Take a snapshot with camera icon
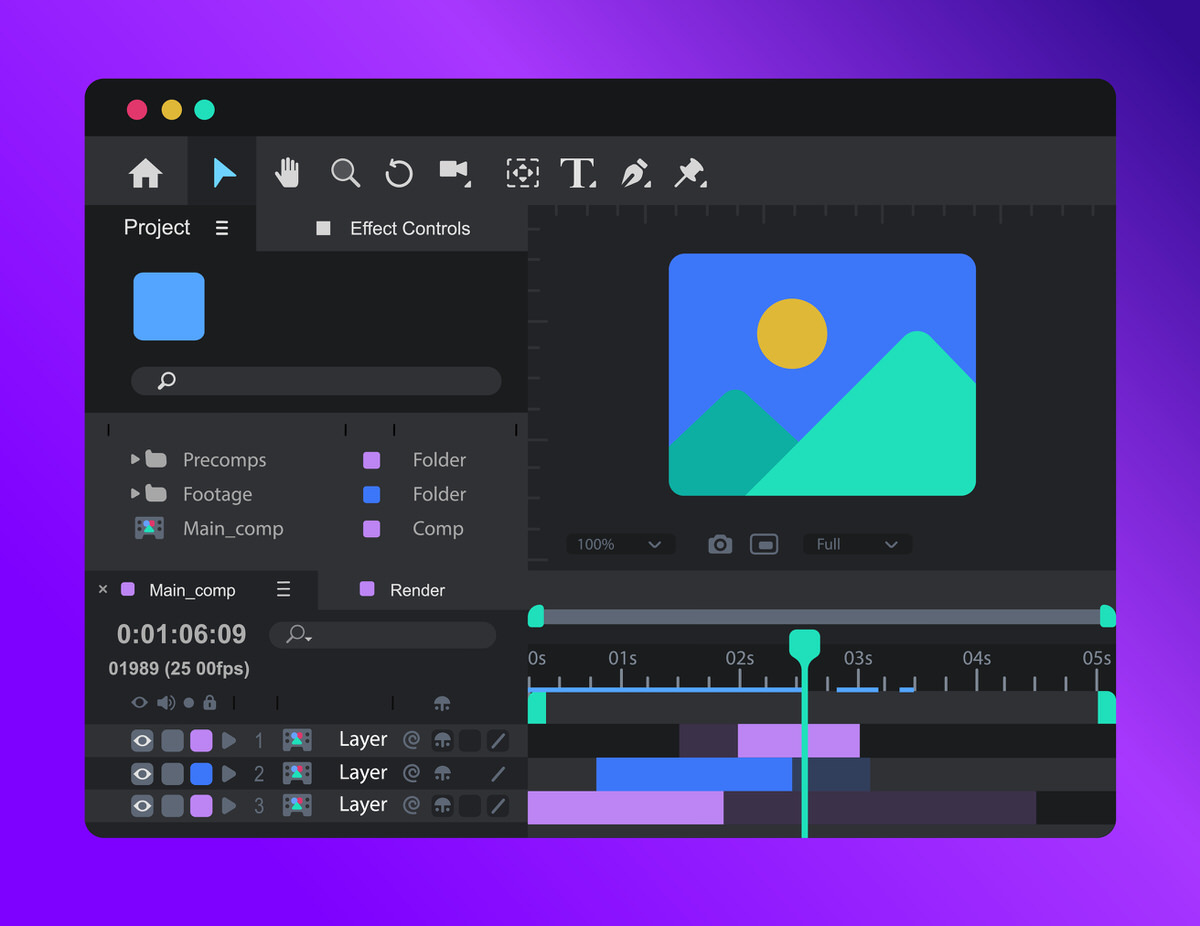1200x926 pixels. pos(720,544)
